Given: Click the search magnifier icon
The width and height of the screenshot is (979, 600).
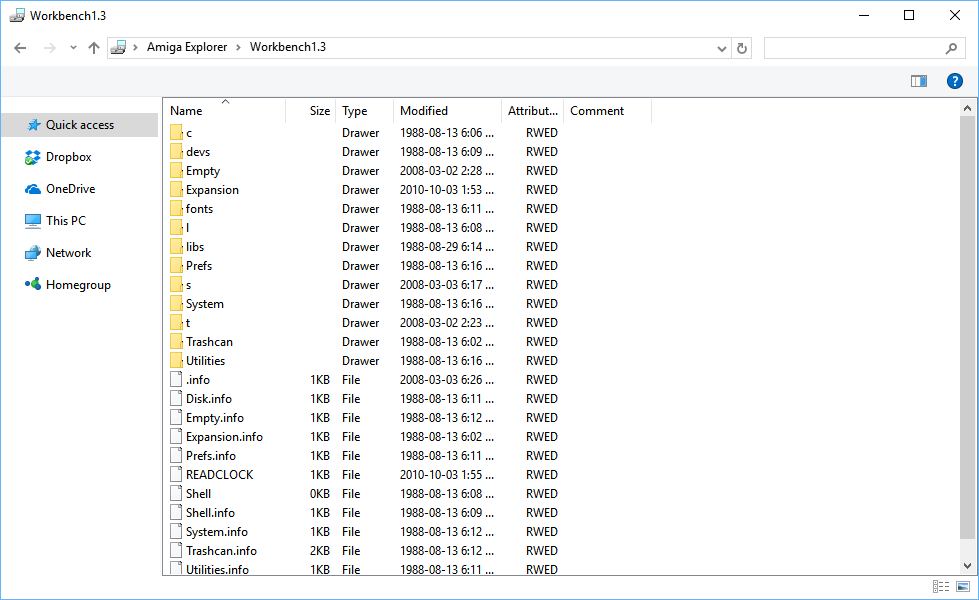Looking at the screenshot, I should (952, 48).
